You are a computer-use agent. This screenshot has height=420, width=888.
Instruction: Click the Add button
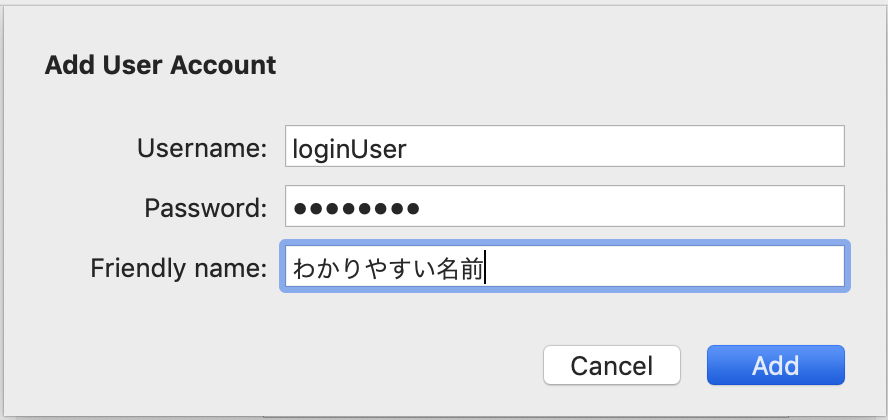pos(775,365)
